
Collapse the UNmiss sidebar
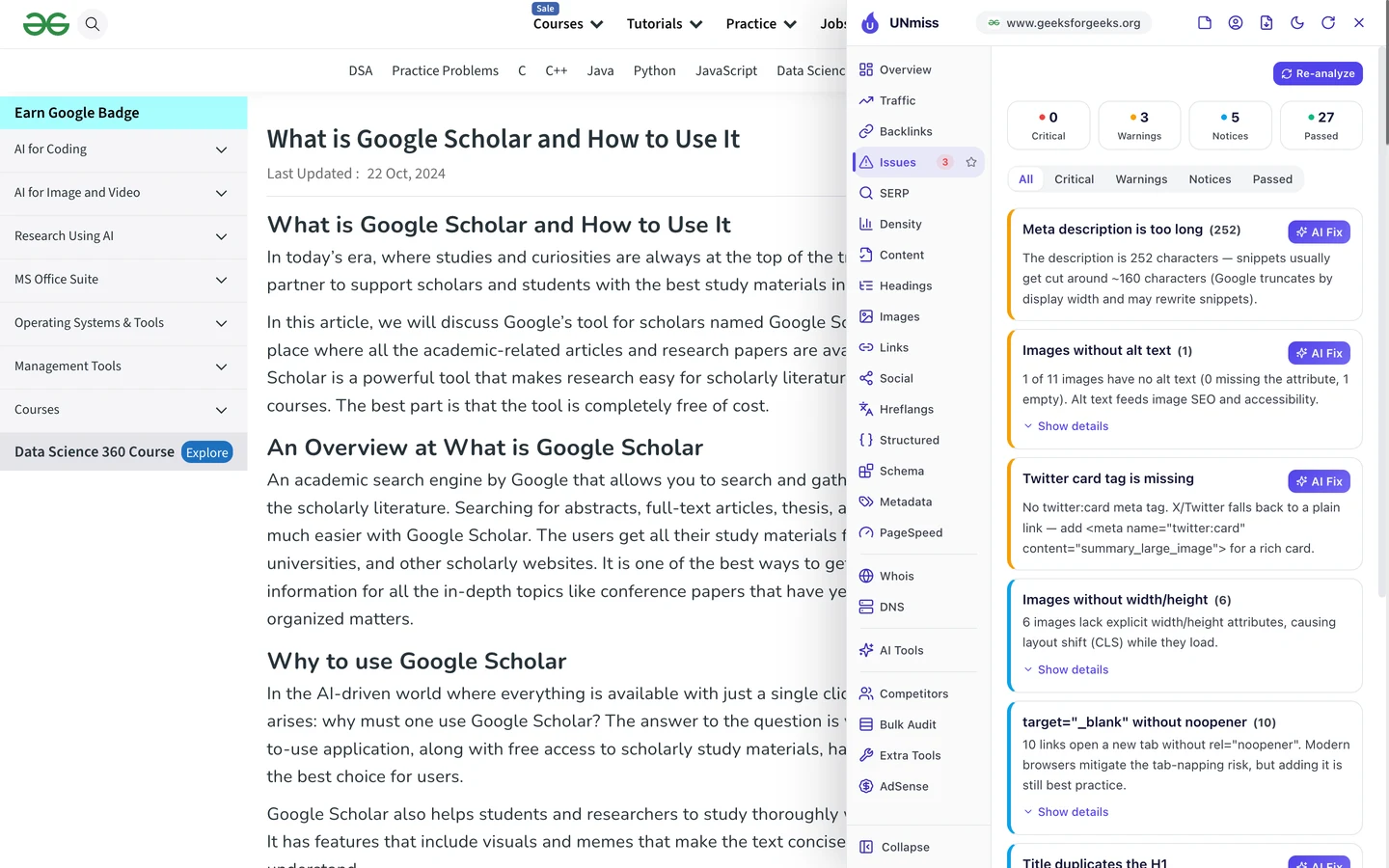918,847
